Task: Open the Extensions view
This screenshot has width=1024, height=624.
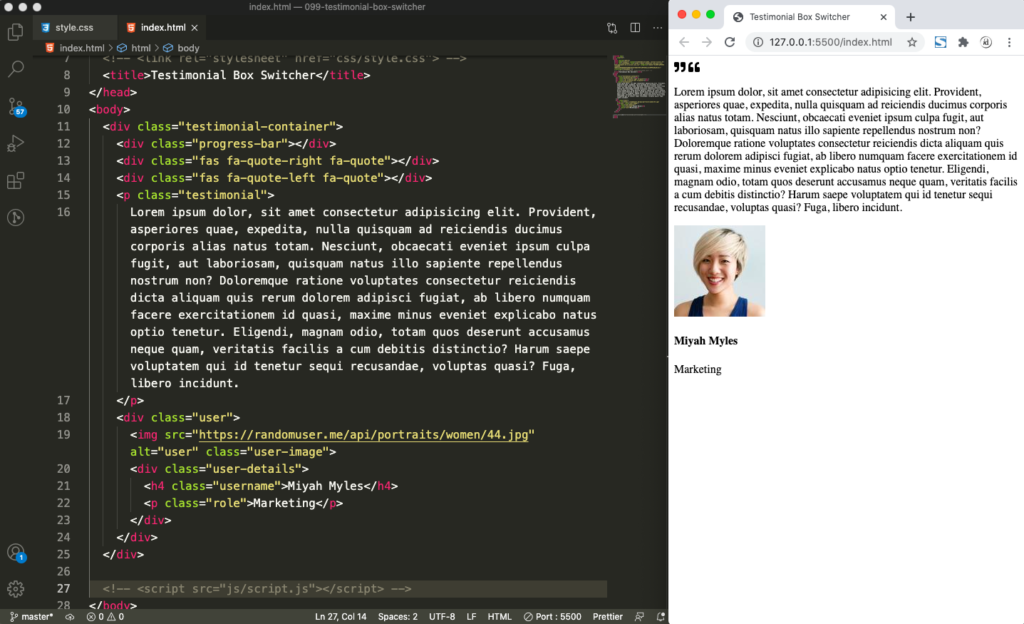Action: (16, 180)
